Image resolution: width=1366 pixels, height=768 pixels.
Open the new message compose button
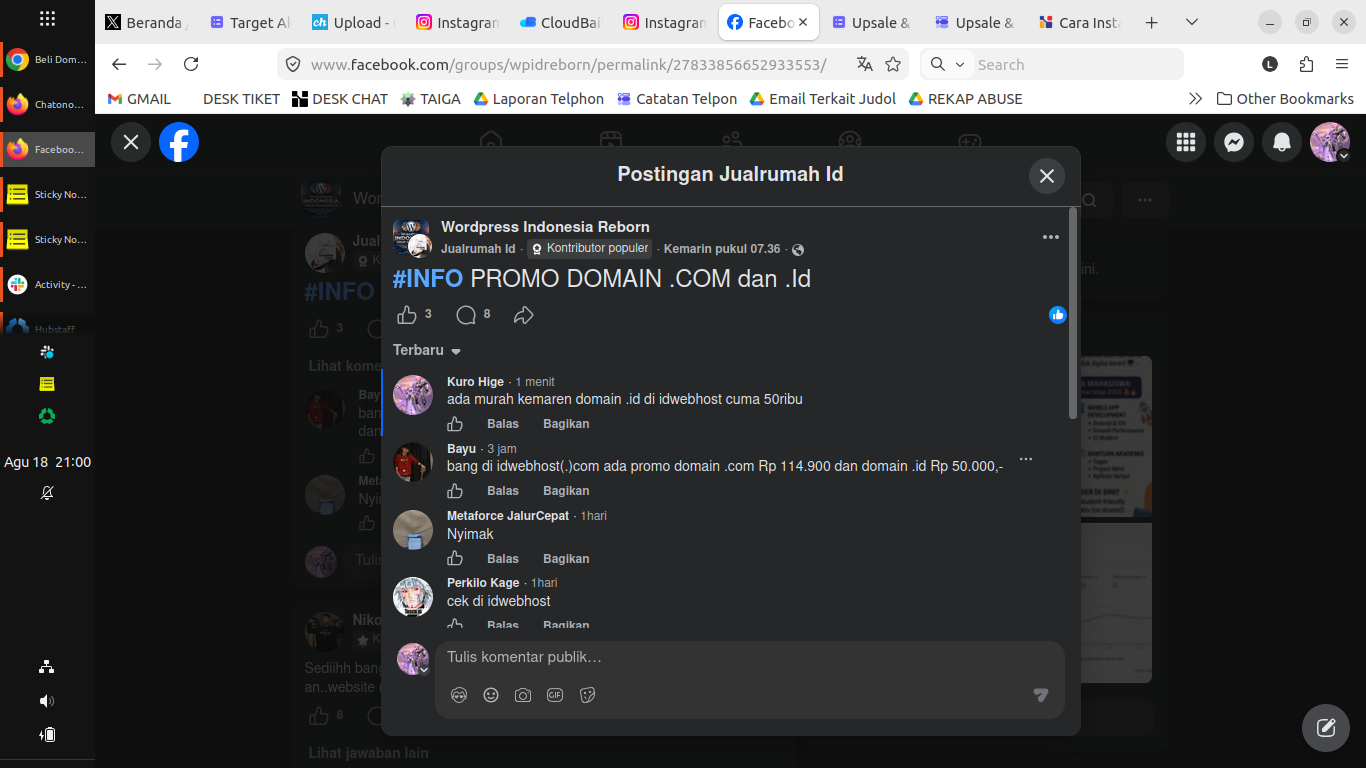[1326, 728]
